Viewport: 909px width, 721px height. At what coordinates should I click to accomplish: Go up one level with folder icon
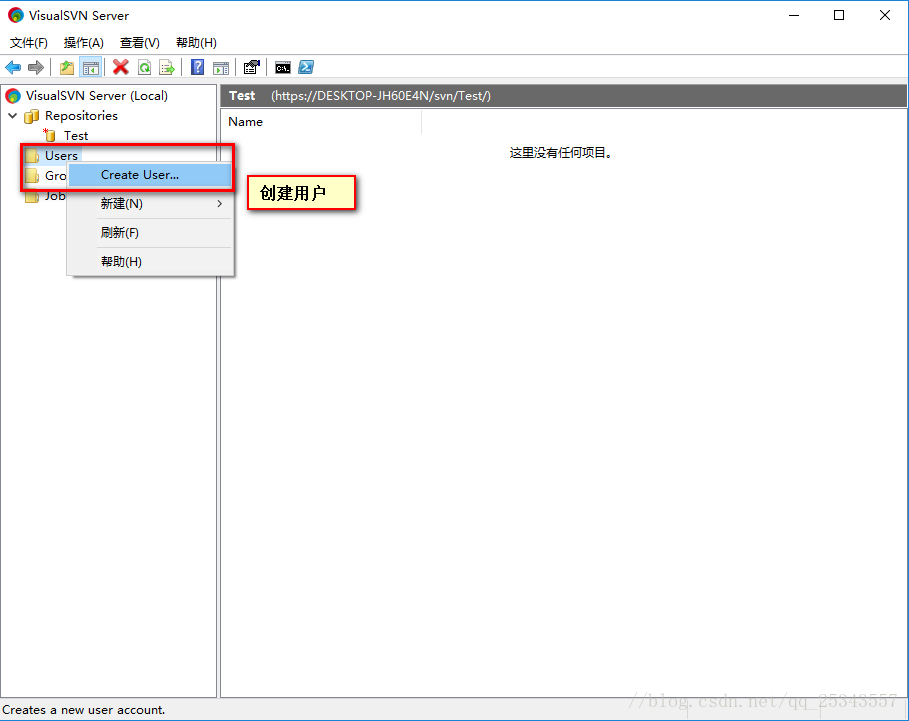pos(67,68)
